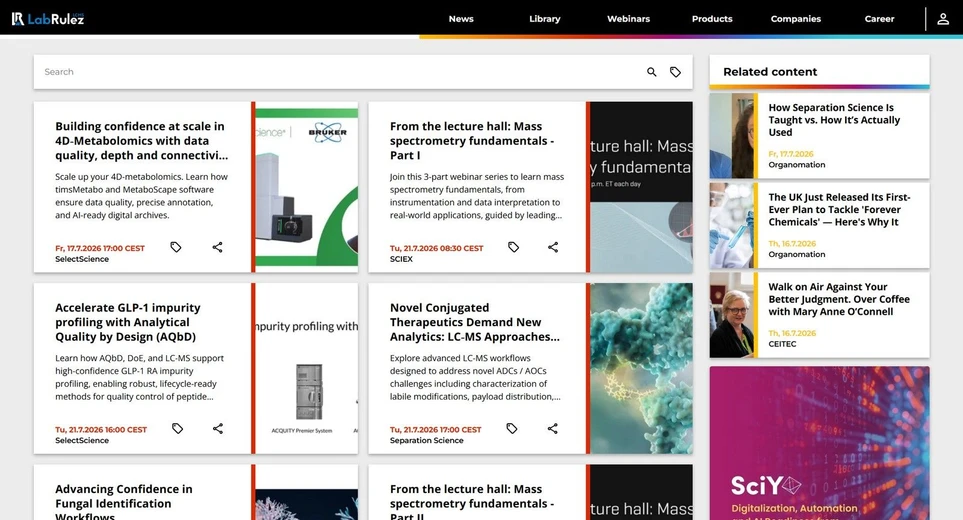The width and height of the screenshot is (963, 520).
Task: Open UK Forever Chemicals article thumbnail
Action: (x=731, y=225)
